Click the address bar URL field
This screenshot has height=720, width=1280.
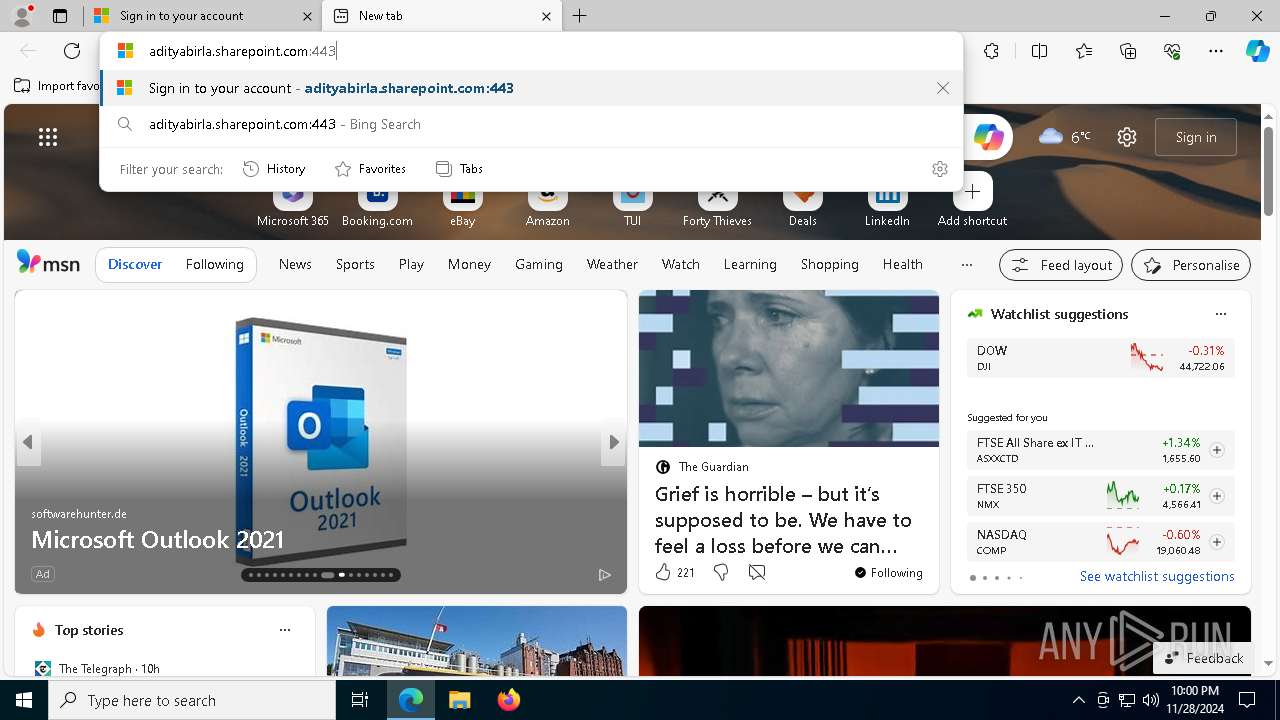tap(530, 51)
